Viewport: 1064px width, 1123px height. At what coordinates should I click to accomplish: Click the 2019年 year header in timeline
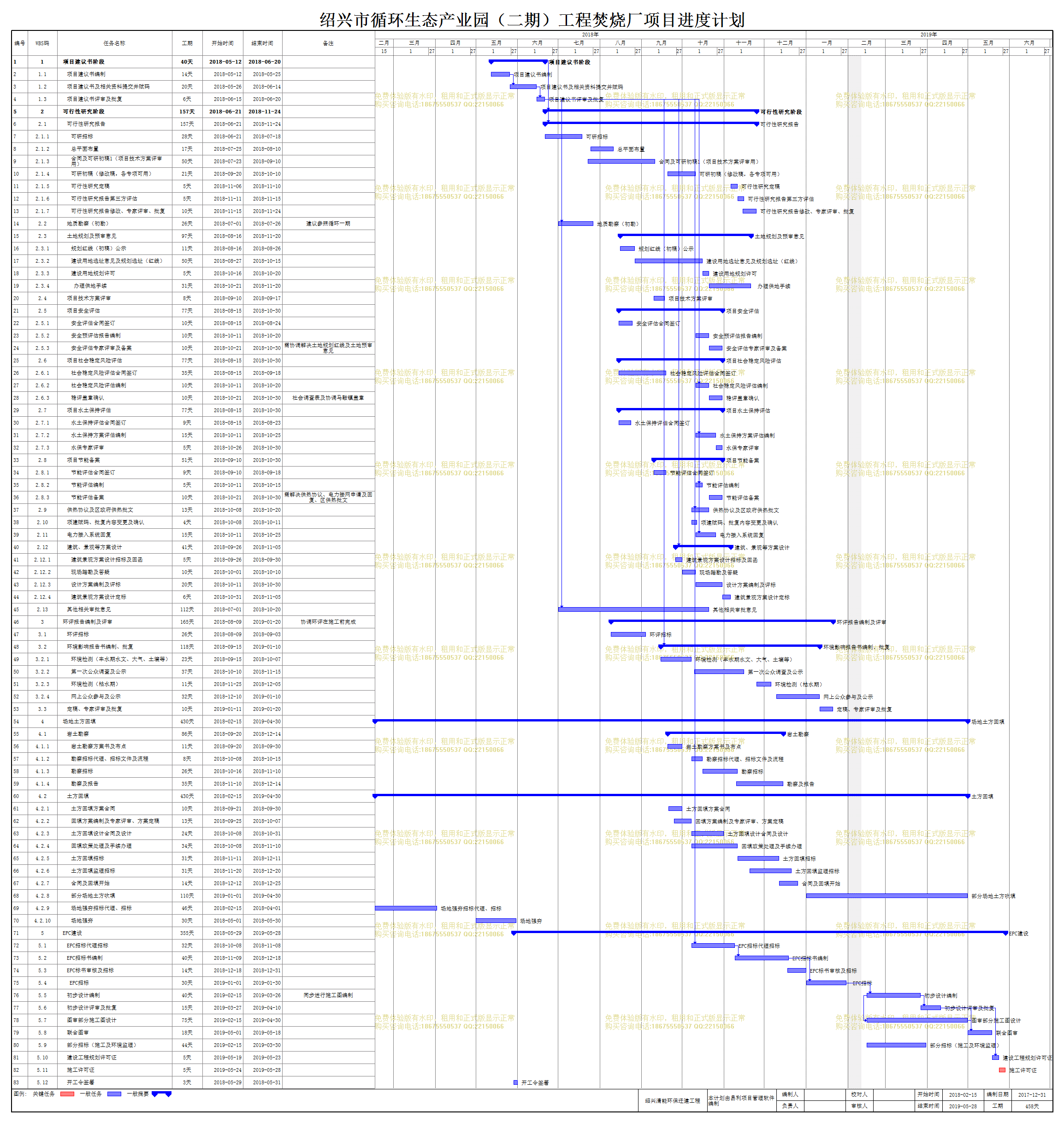pos(929,35)
